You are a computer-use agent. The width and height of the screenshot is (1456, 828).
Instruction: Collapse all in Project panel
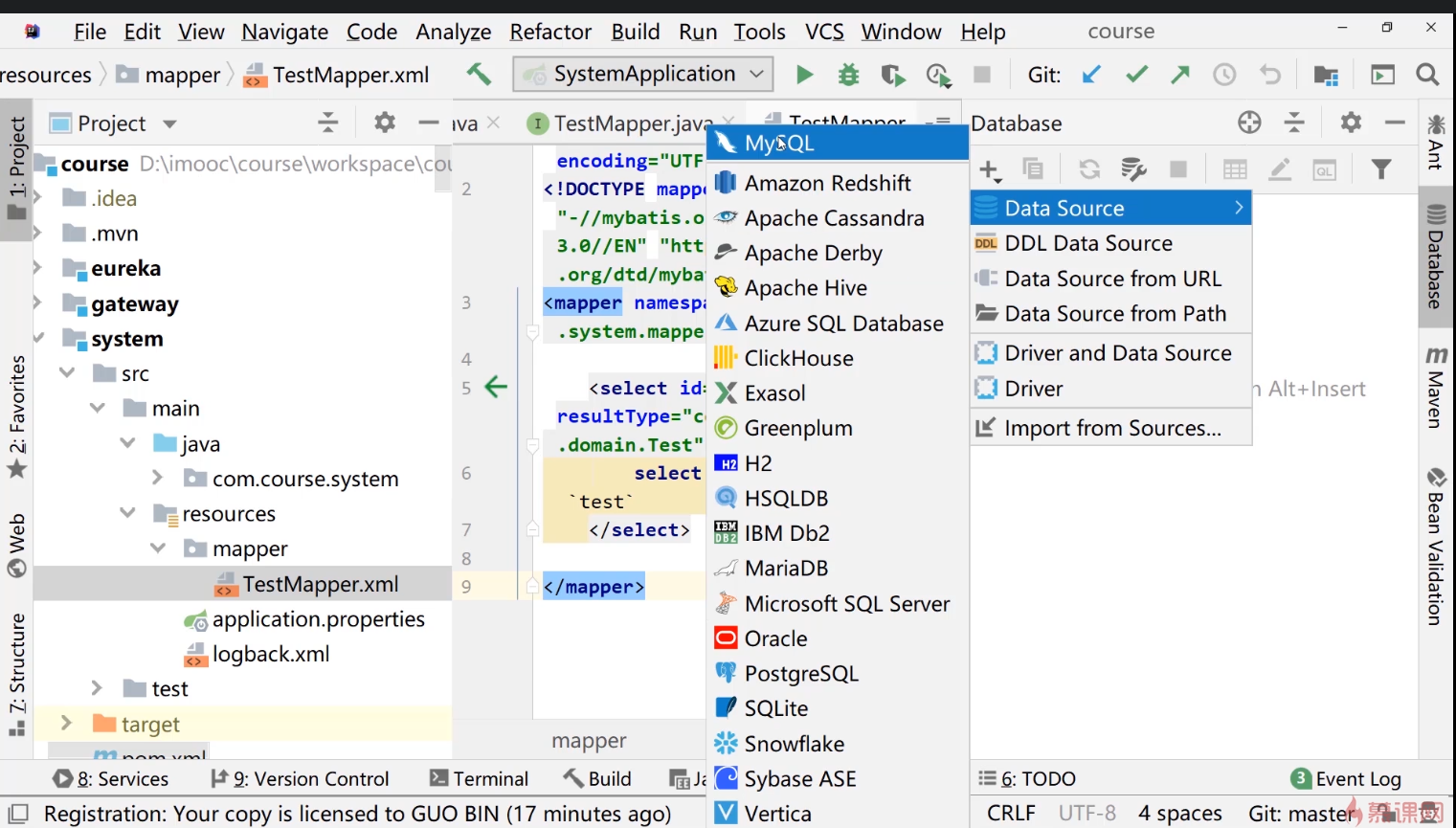(x=327, y=123)
